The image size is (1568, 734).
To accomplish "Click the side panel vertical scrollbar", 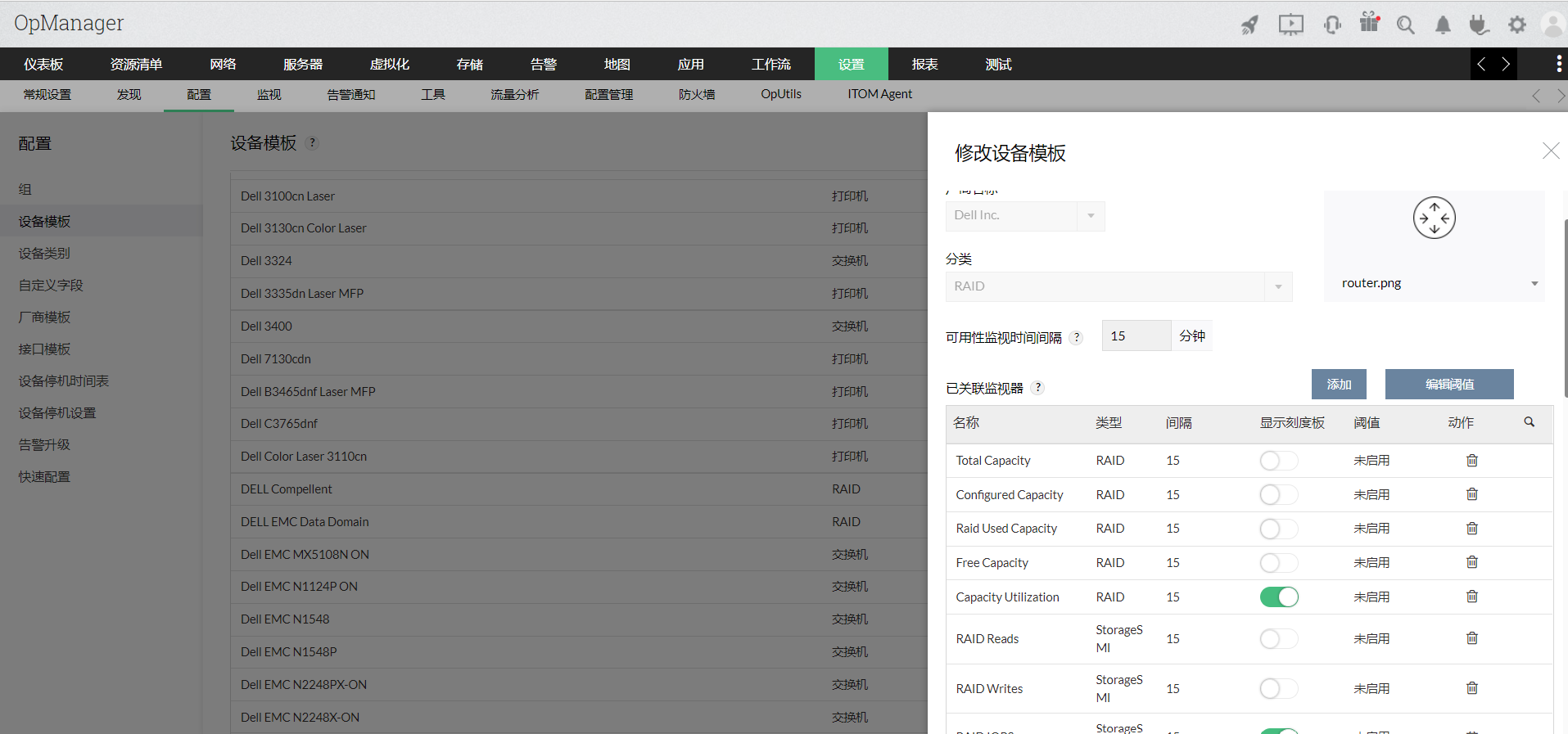I will point(1565,307).
